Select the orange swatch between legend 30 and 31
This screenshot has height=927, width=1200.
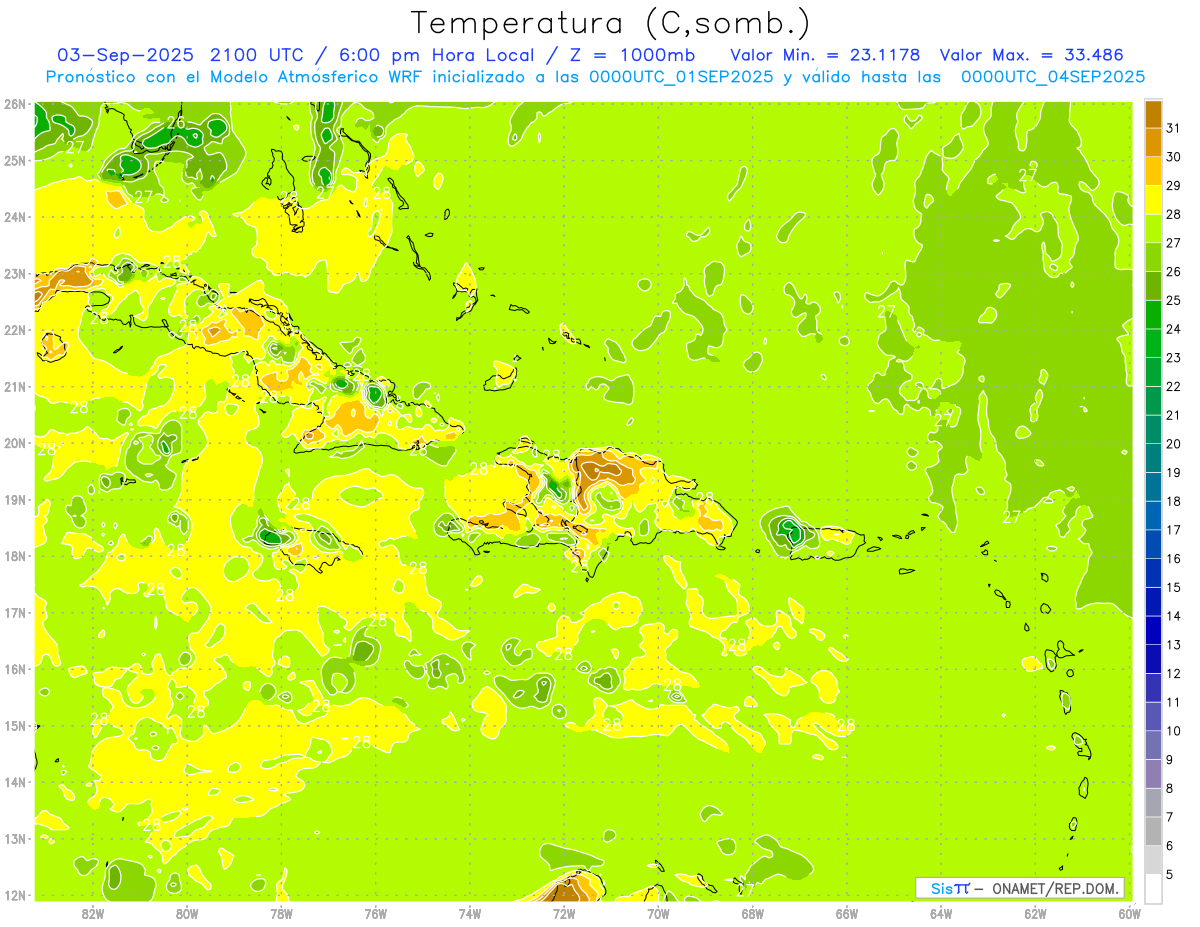[x=1153, y=141]
